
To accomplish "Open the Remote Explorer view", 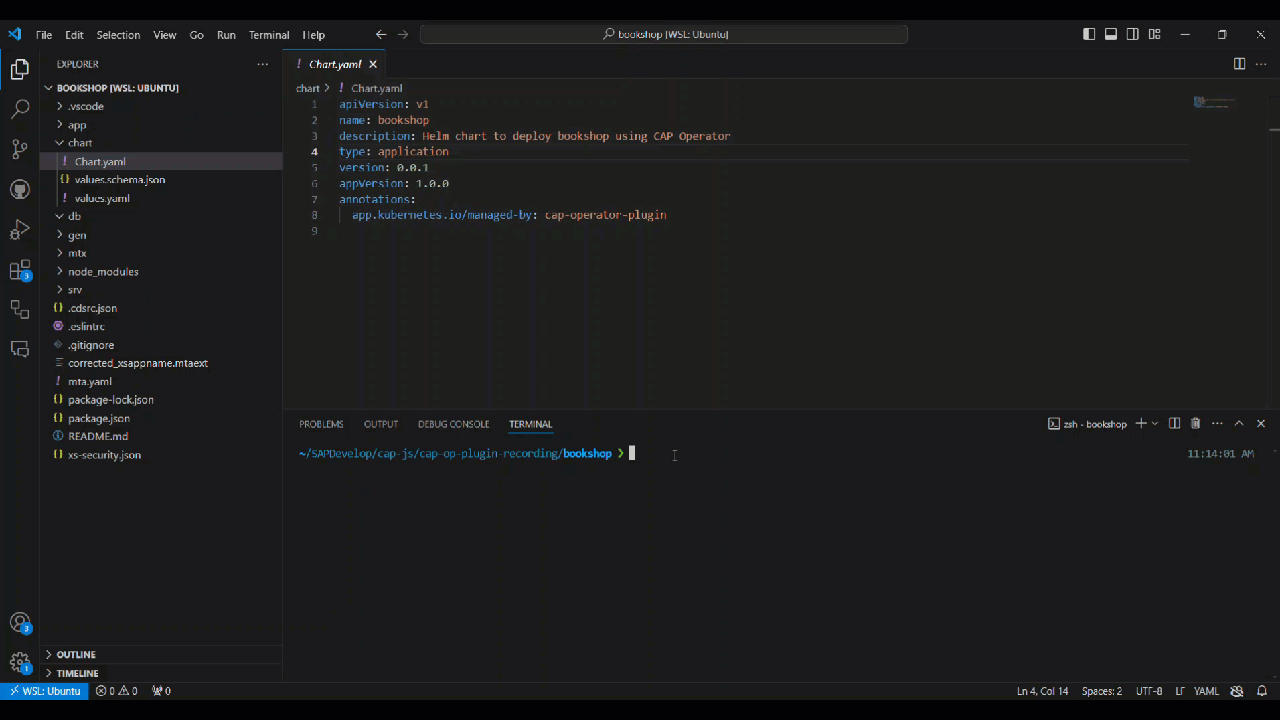I will 19,309.
